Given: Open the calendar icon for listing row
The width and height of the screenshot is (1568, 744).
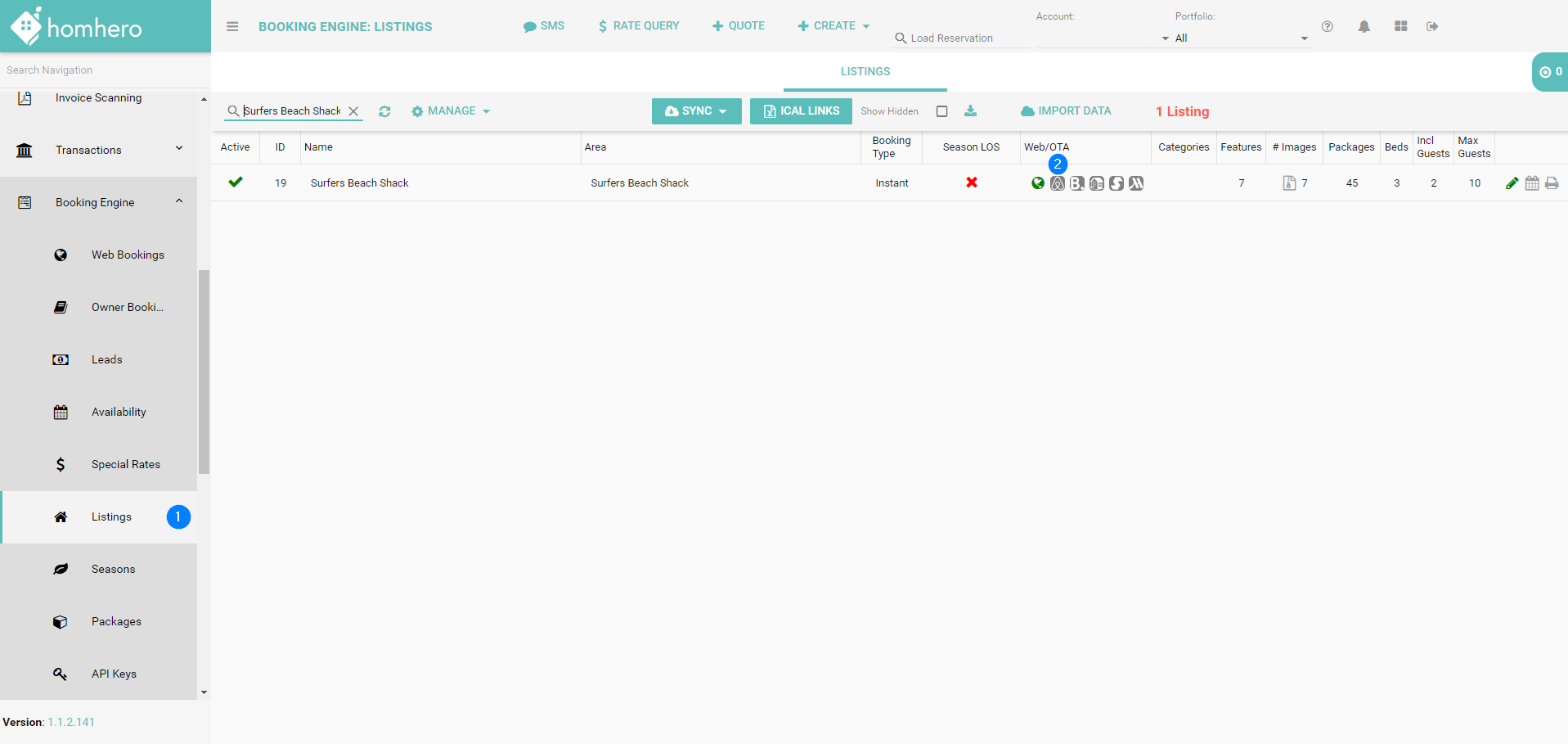Looking at the screenshot, I should click(1532, 183).
